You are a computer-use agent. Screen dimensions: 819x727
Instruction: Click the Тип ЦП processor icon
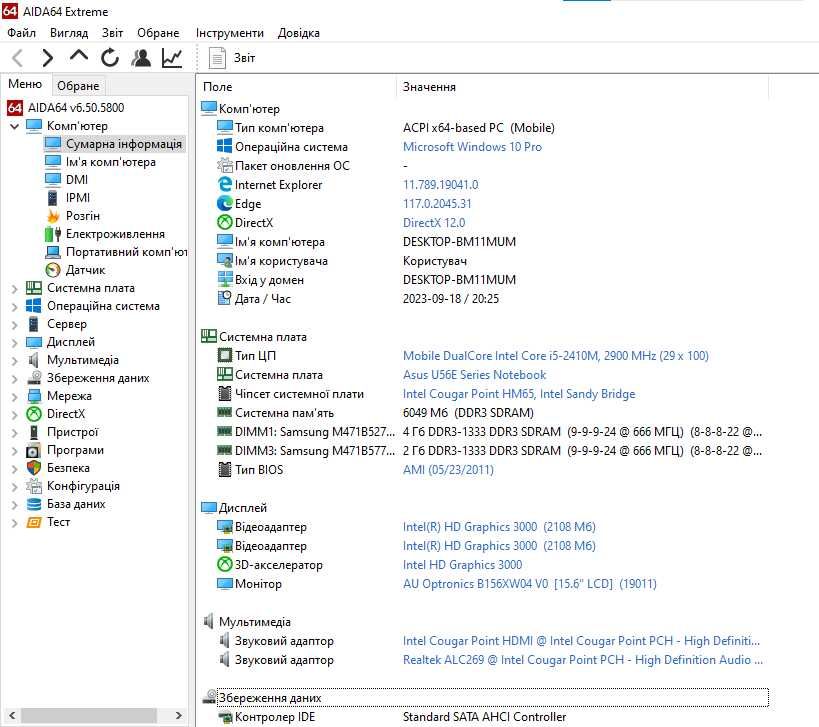point(225,356)
